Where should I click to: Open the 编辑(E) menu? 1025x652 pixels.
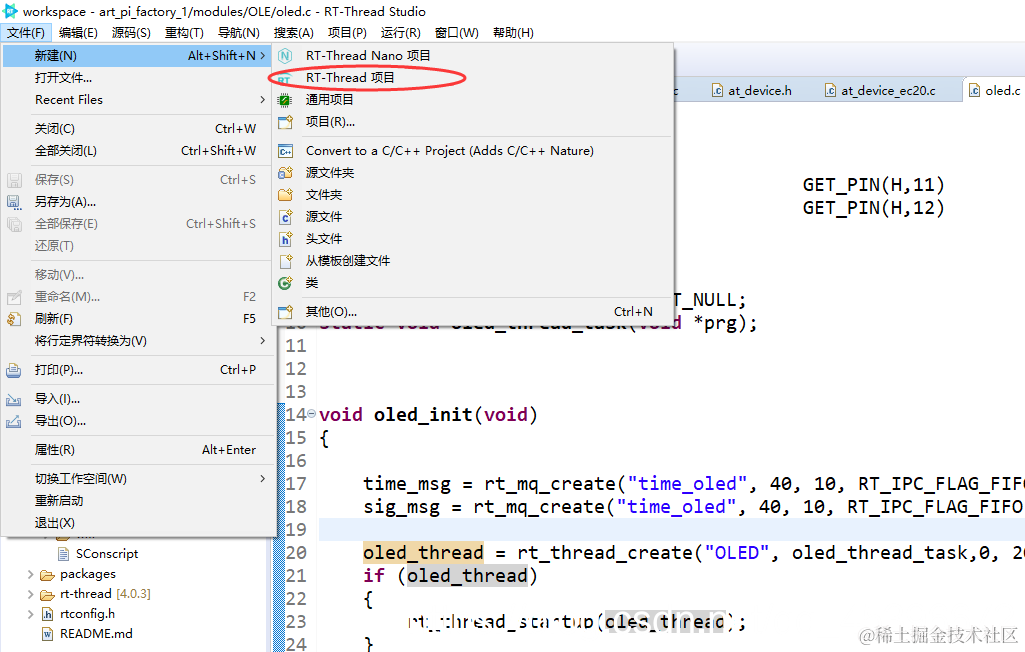[78, 33]
